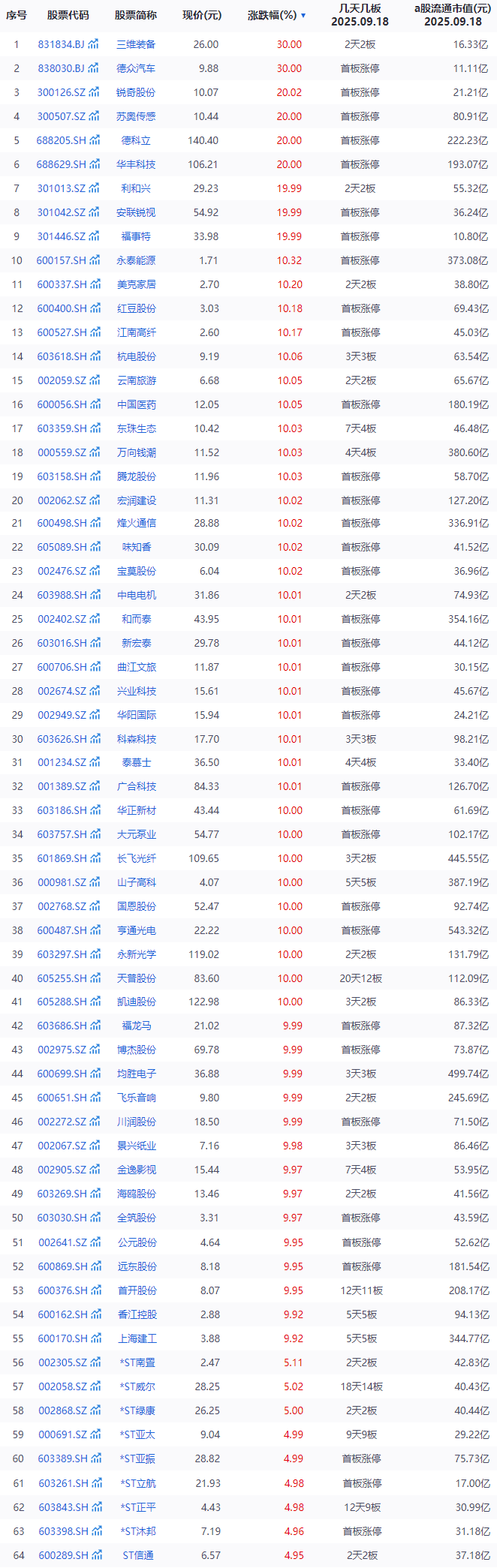This screenshot has height=1568, width=497.
Task: Open stock name link 万向钱潮
Action: coord(137,452)
